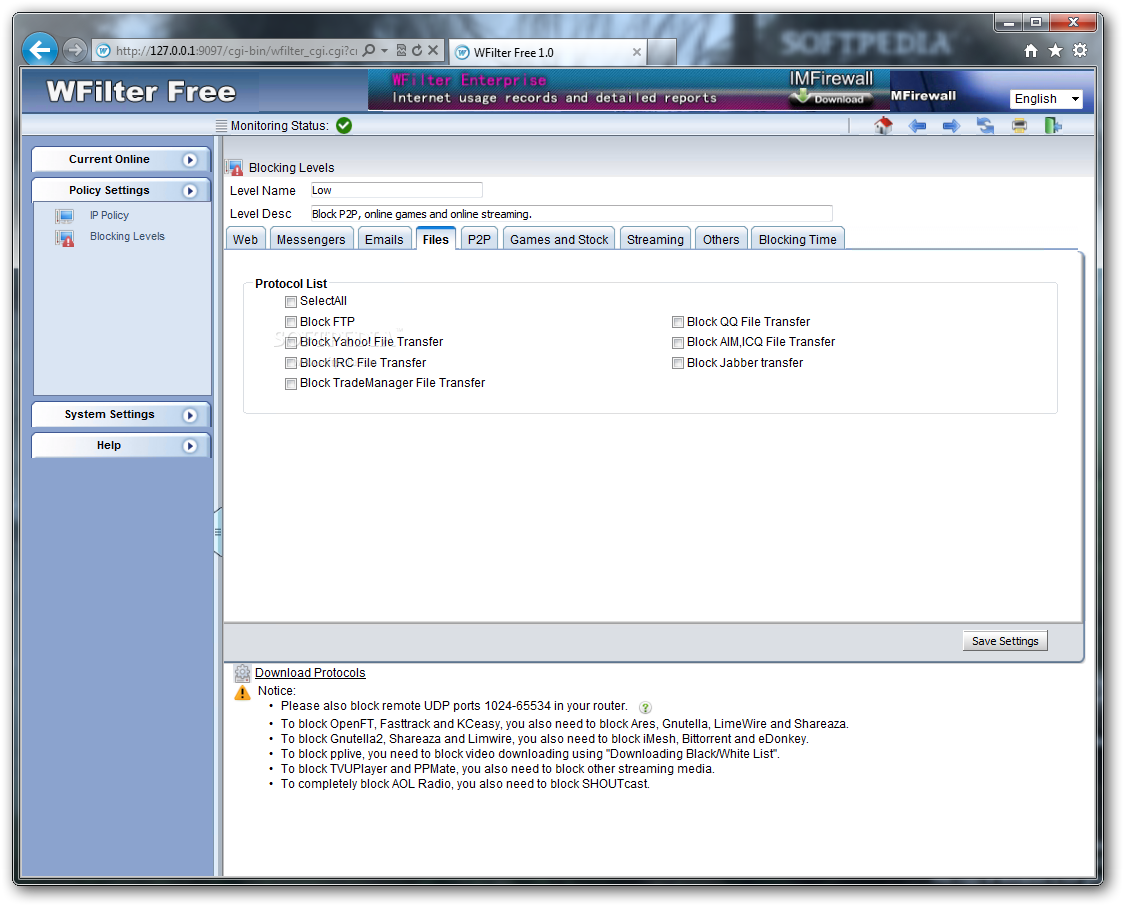Image resolution: width=1124 pixels, height=906 pixels.
Task: Open Blocking Levels in sidebar
Action: 127,237
